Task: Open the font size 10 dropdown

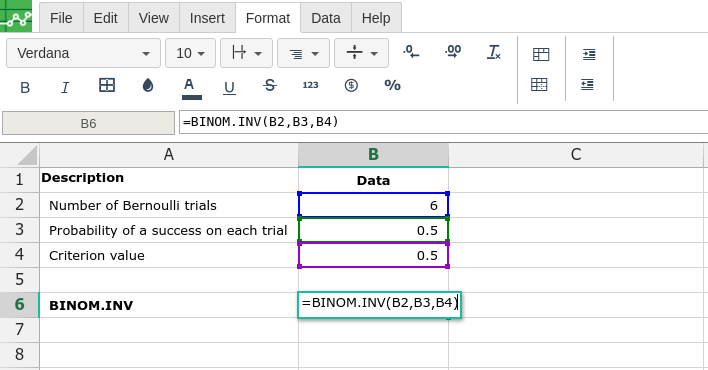Action: tap(190, 53)
